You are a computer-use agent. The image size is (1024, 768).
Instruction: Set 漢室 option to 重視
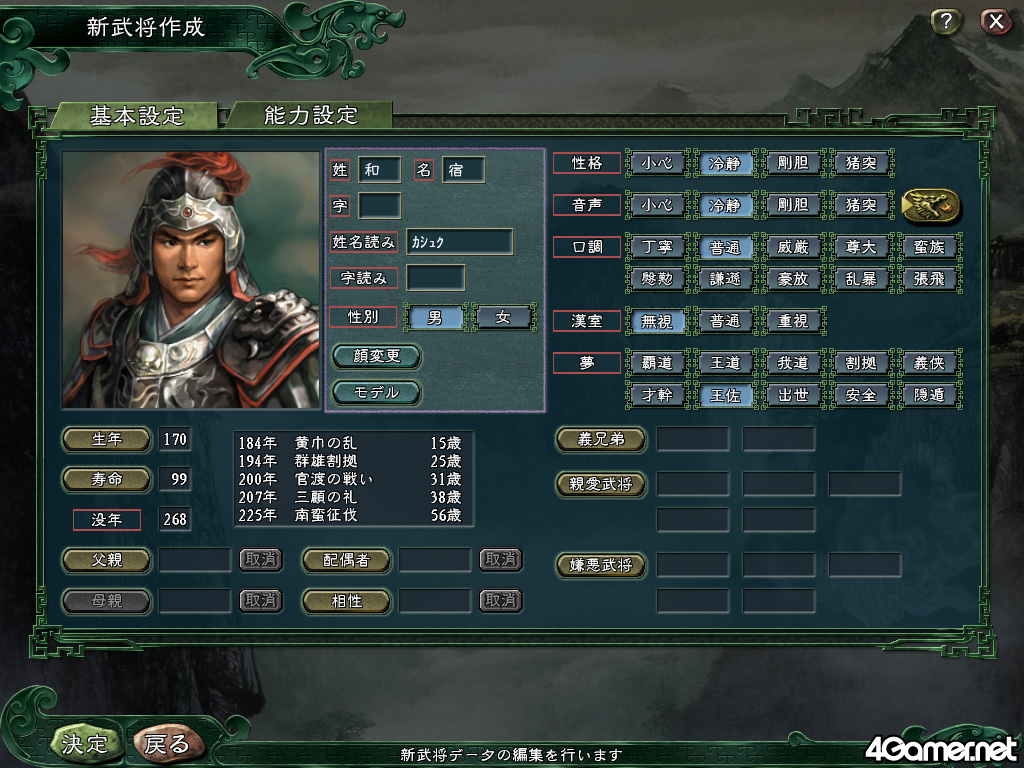(793, 321)
